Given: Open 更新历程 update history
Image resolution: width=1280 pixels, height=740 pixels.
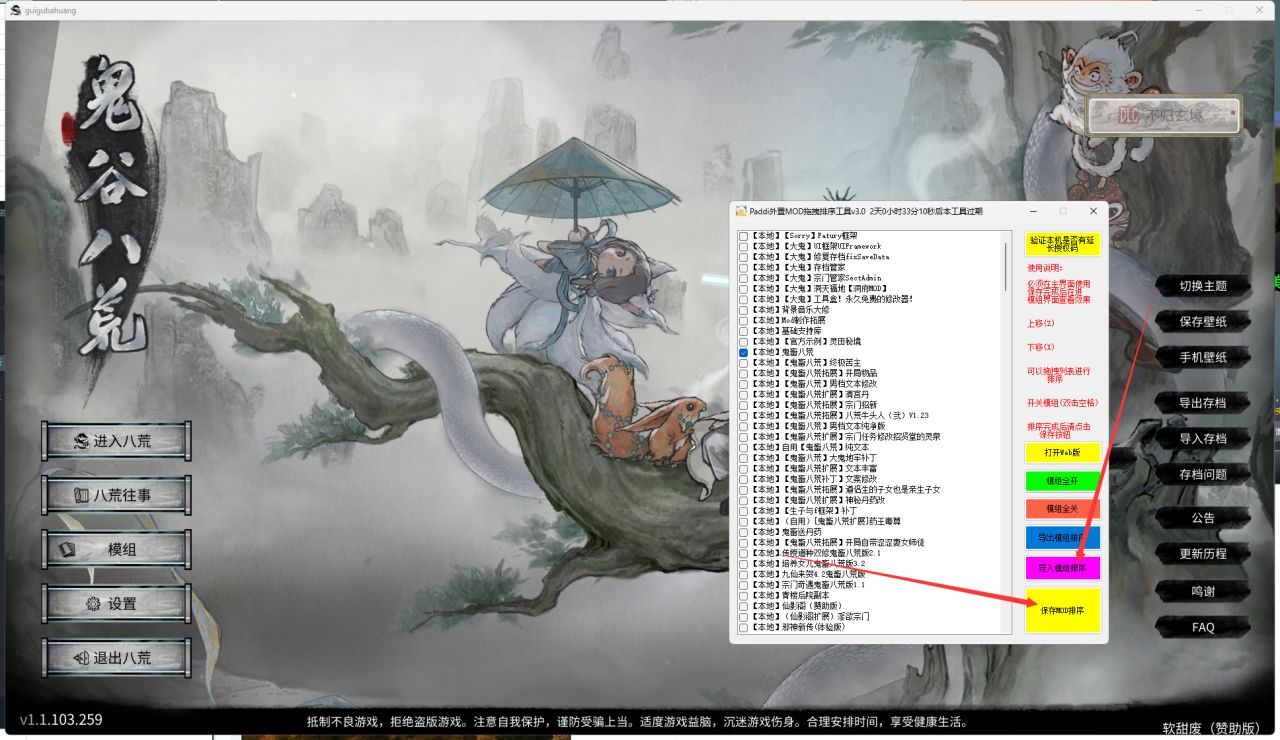Looking at the screenshot, I should [x=1203, y=553].
